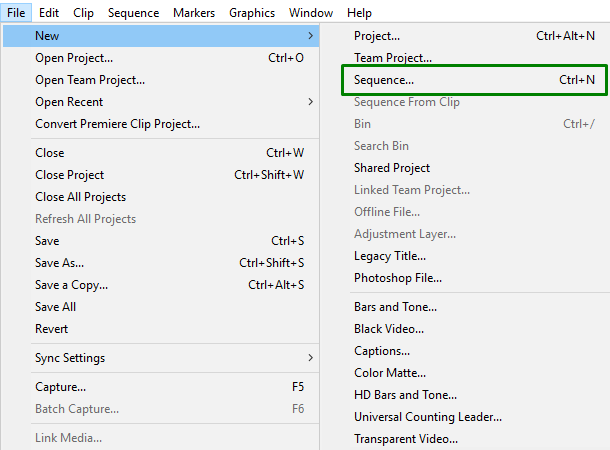Open the Graphics menu
610x450 pixels.
point(252,12)
